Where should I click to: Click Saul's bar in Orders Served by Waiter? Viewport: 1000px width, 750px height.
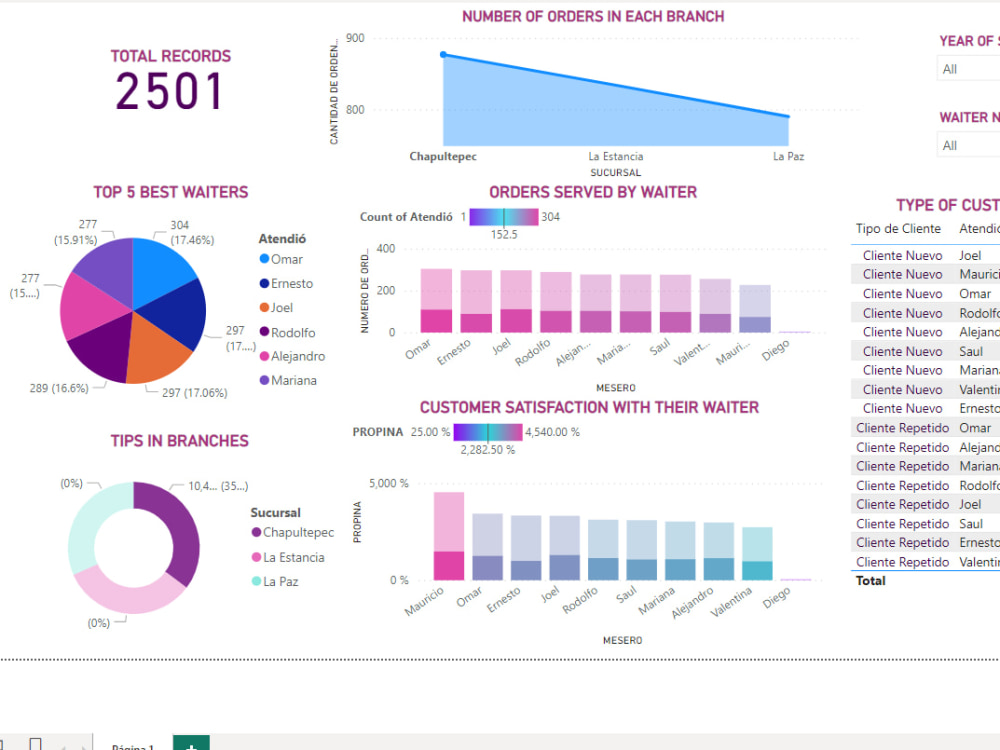tap(675, 304)
